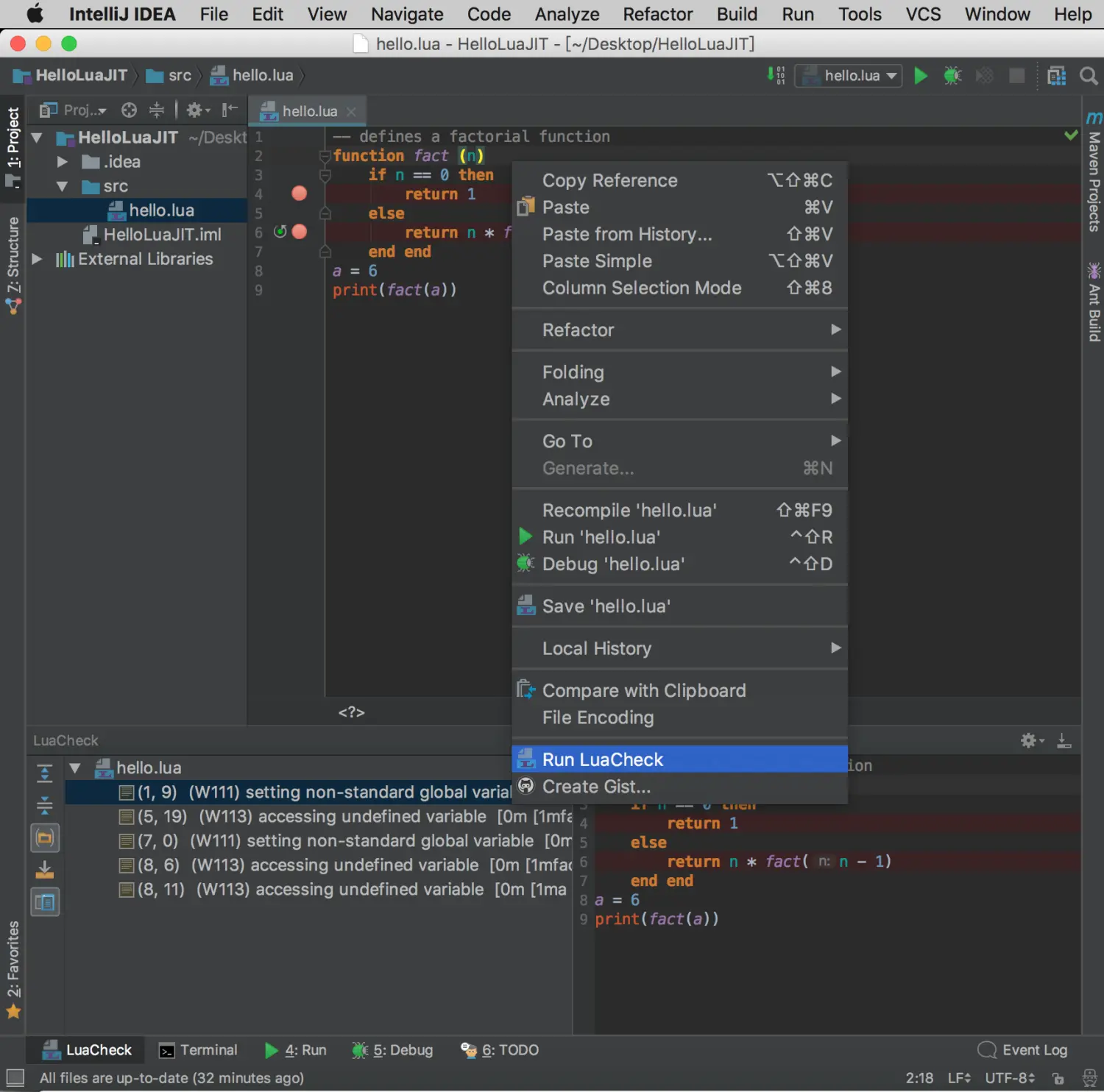Open the Analyze menu in menu bar
The height and width of the screenshot is (1092, 1104).
point(567,14)
